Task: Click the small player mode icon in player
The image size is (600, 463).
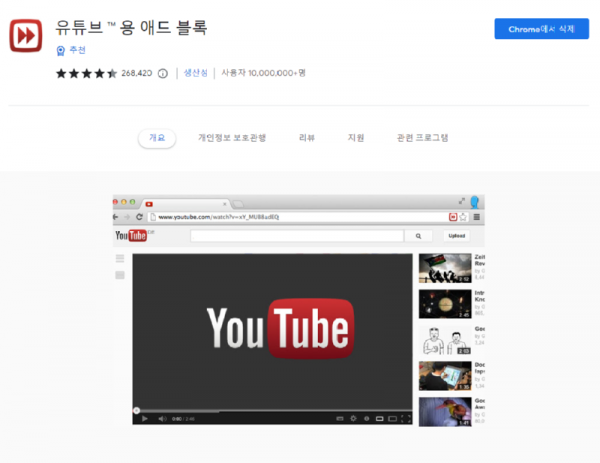Action: (x=379, y=419)
